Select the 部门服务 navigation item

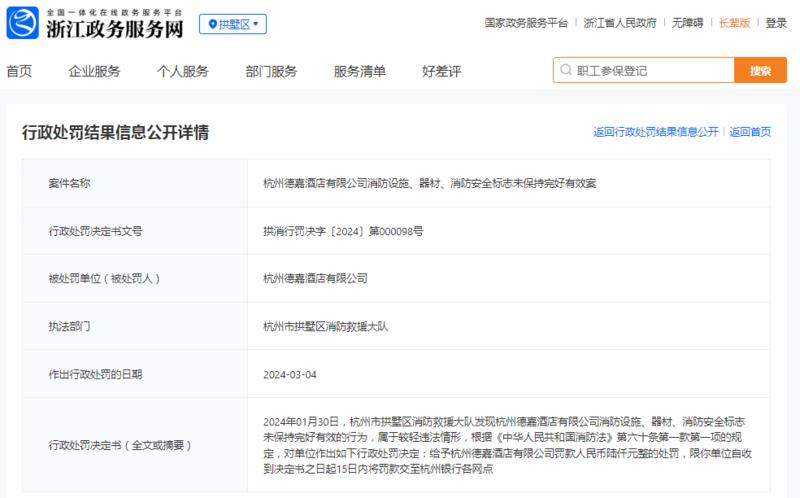tap(271, 71)
